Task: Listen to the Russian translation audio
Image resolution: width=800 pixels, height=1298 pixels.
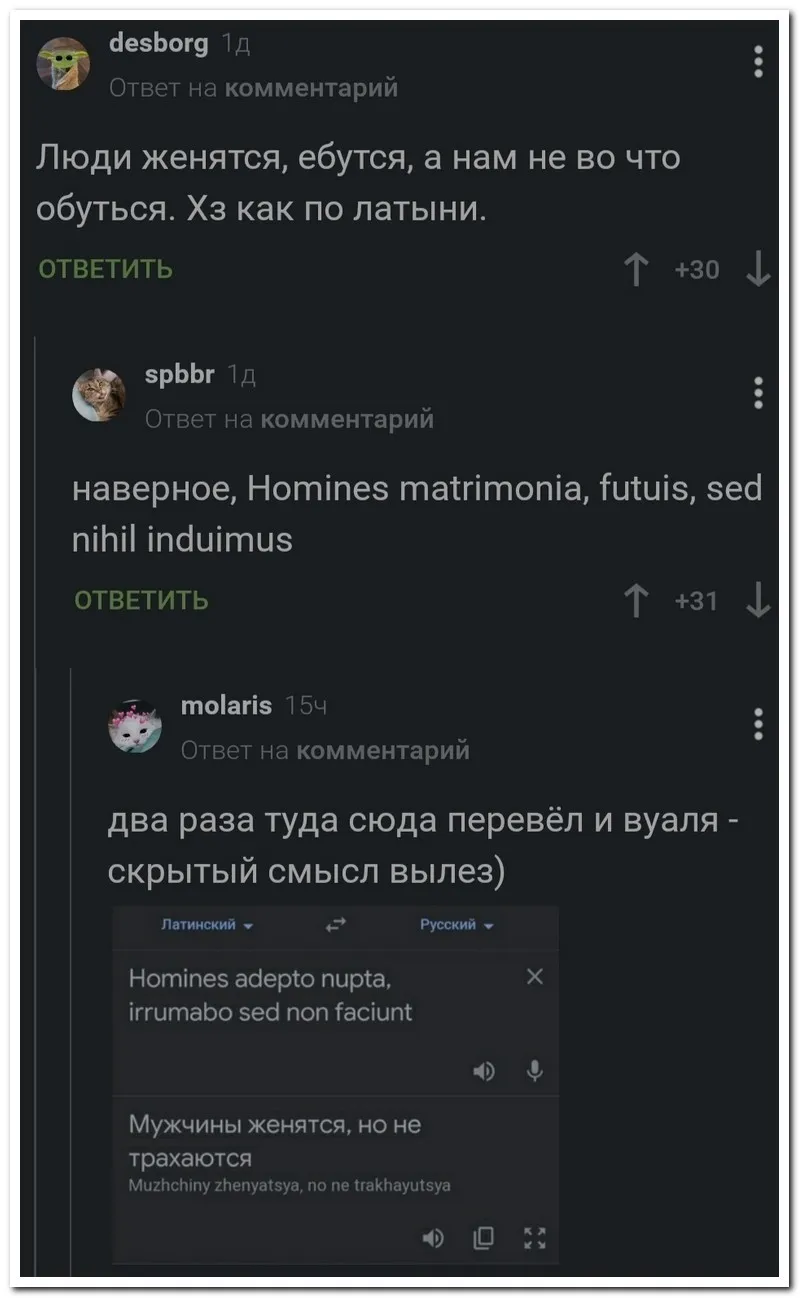Action: tap(432, 1240)
